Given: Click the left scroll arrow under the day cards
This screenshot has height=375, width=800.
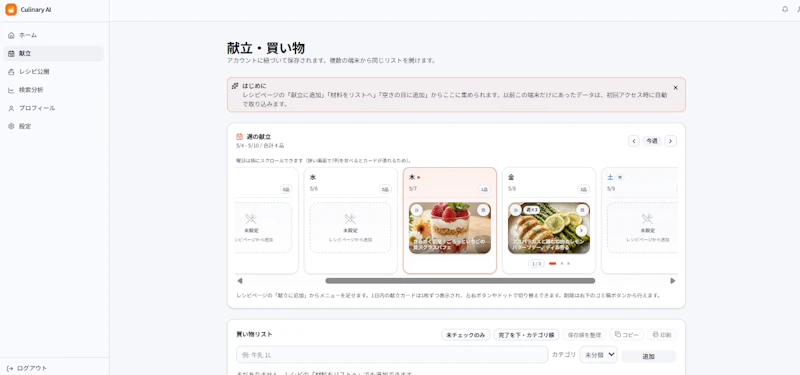Looking at the screenshot, I should [x=240, y=281].
